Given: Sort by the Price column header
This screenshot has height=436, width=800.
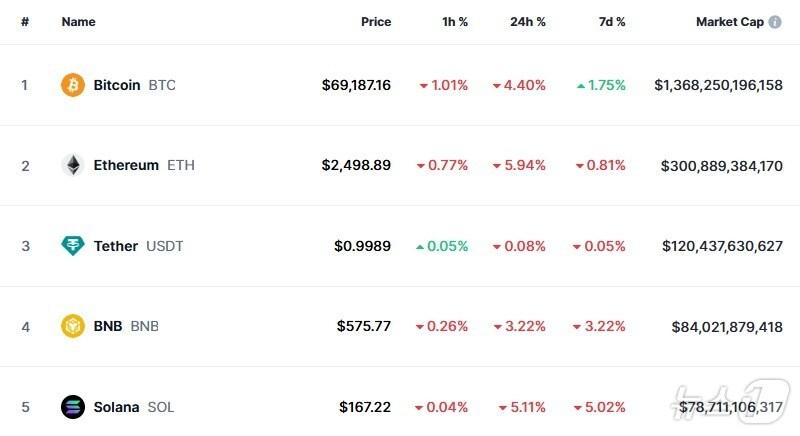Looking at the screenshot, I should 376,22.
